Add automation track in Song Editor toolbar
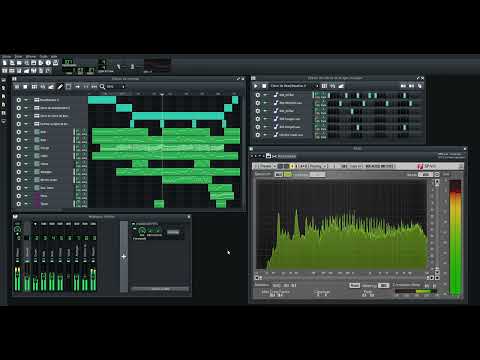Screen dimensions: 480x360 (51, 87)
